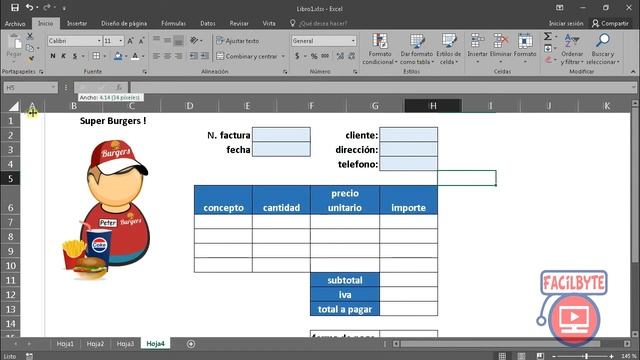Image resolution: width=640 pixels, height=360 pixels.
Task: Open the font size 11 dropdown
Action: (121, 41)
